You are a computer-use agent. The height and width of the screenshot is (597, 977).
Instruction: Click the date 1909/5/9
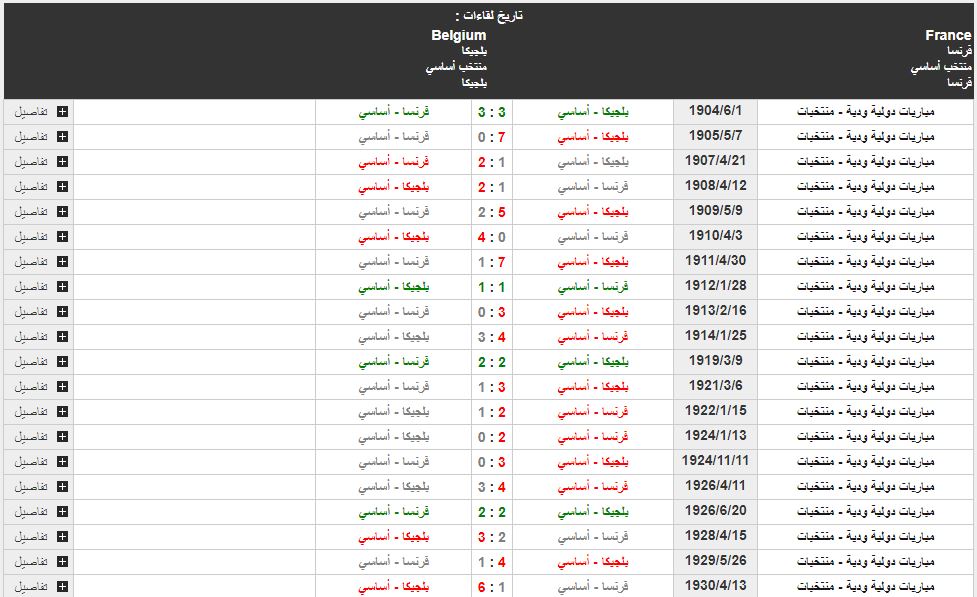pyautogui.click(x=715, y=210)
